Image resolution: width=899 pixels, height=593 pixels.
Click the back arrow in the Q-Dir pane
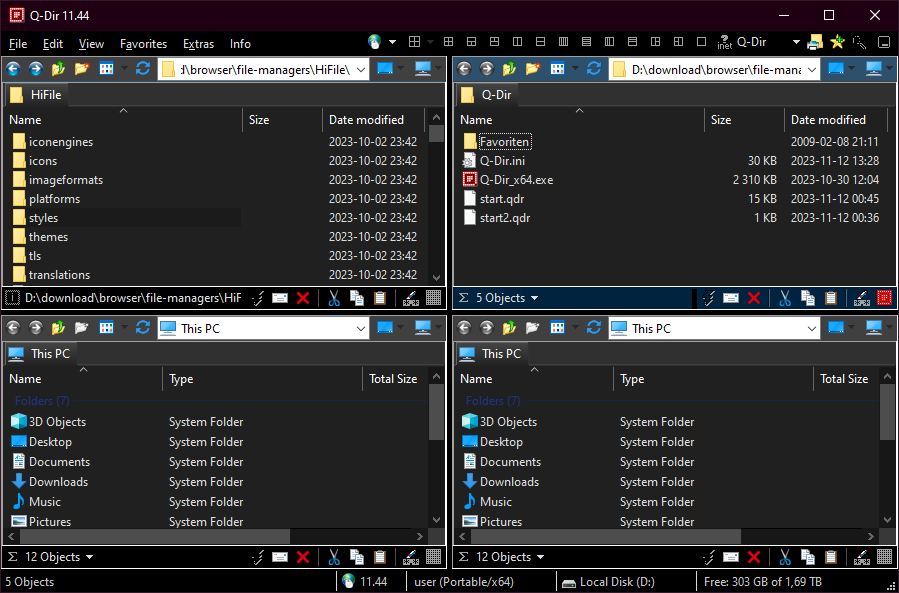coord(464,69)
